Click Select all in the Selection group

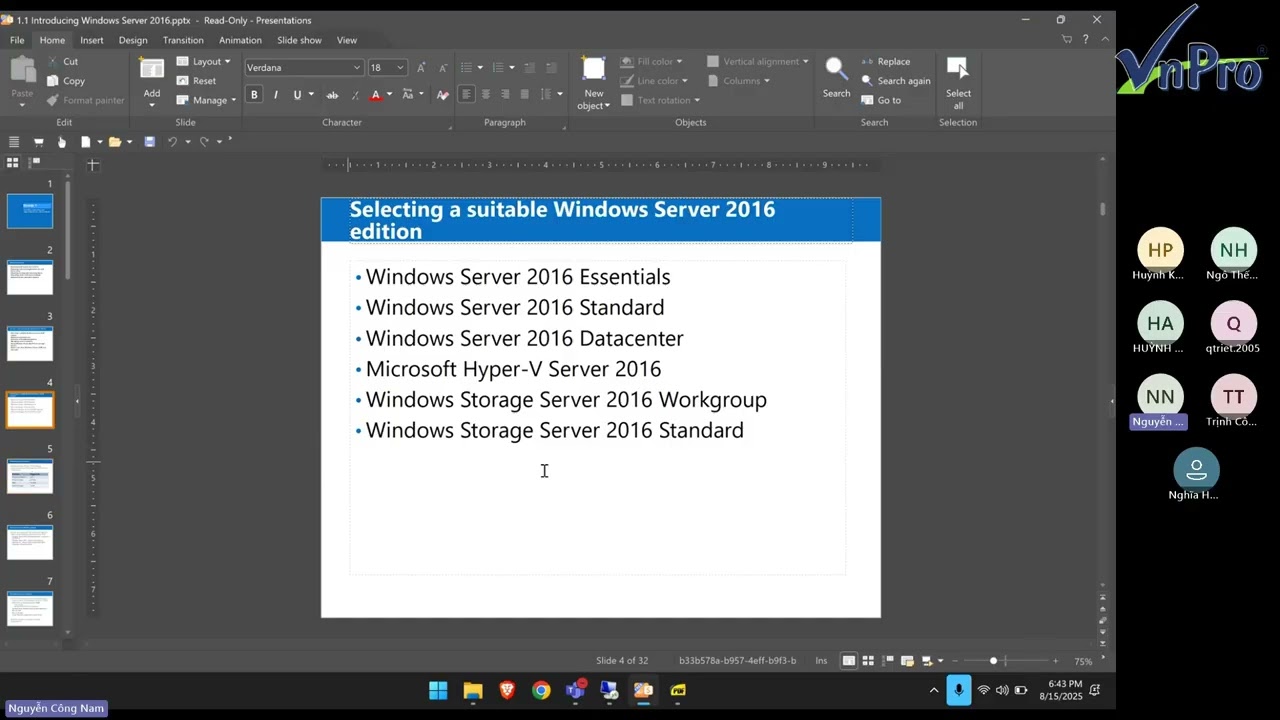[x=958, y=83]
